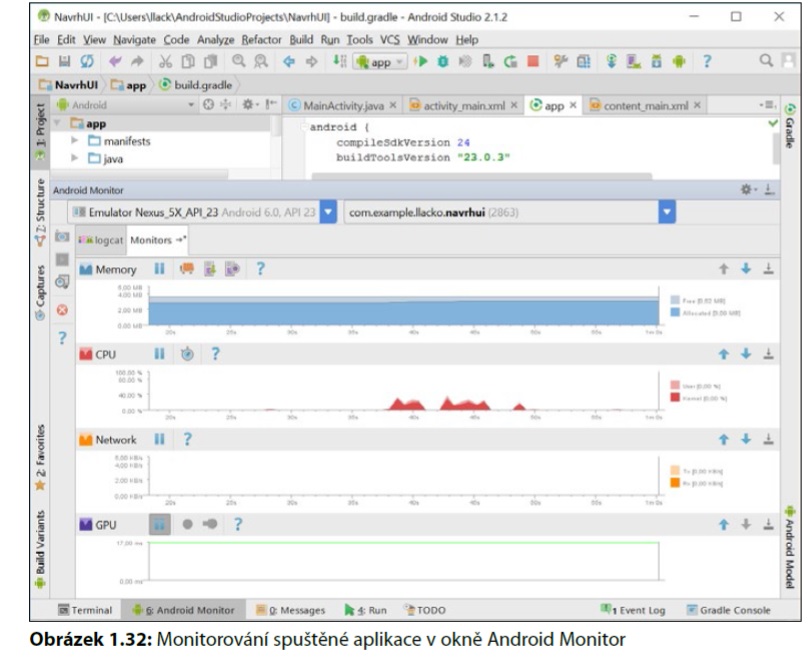Pause the Network monitor
The height and width of the screenshot is (659, 808).
tap(159, 440)
